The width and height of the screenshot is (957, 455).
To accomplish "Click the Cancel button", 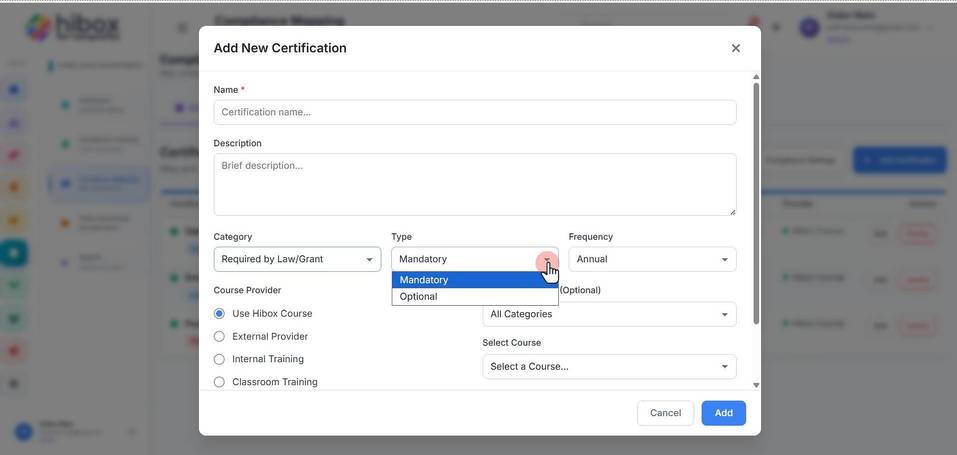I will (665, 413).
